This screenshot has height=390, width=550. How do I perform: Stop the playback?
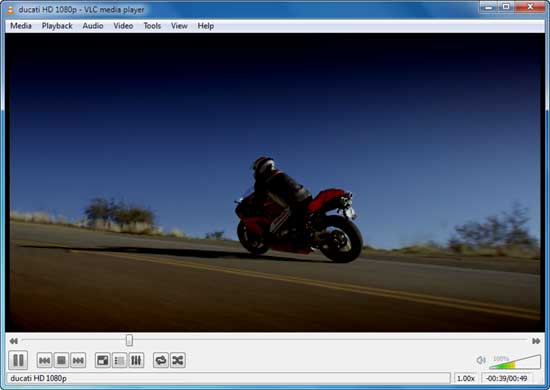[61, 360]
